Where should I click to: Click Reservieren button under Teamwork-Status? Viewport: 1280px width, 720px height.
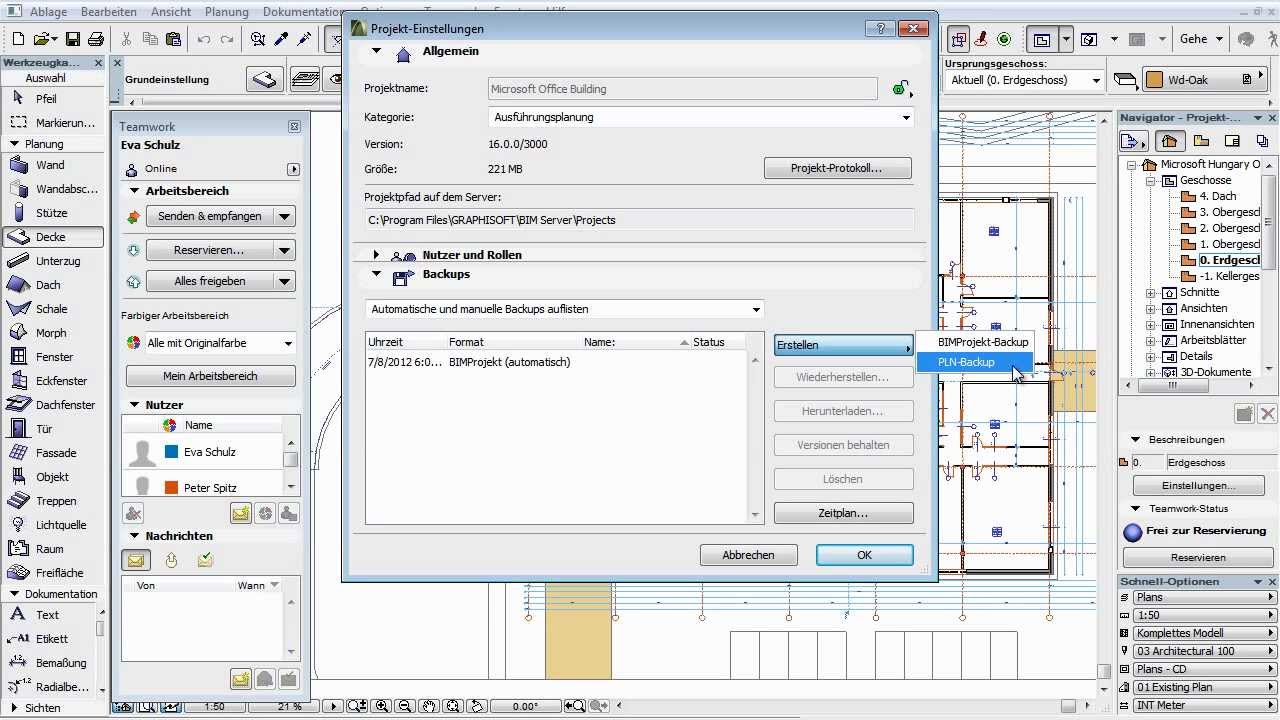click(1198, 558)
